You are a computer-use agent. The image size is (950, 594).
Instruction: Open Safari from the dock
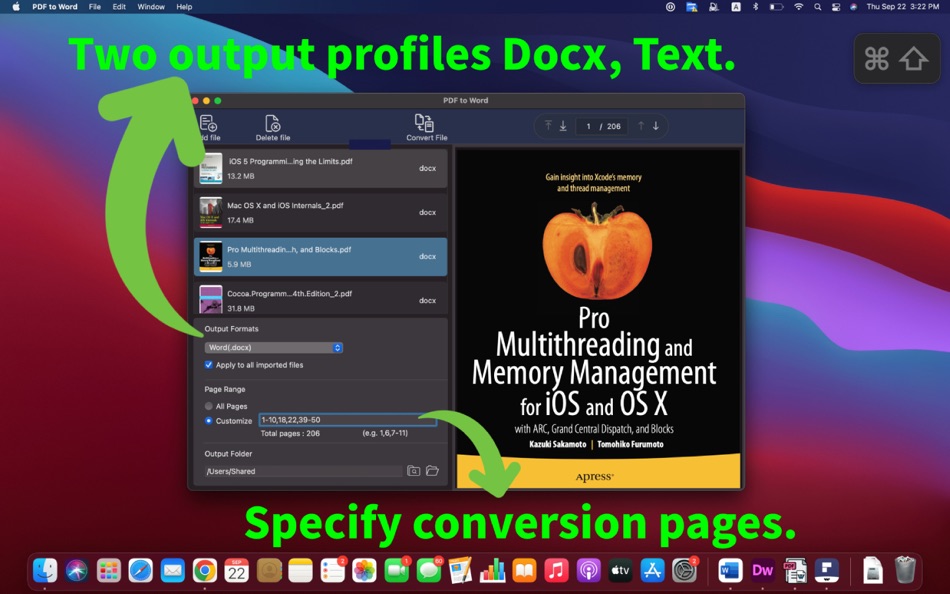click(x=141, y=570)
